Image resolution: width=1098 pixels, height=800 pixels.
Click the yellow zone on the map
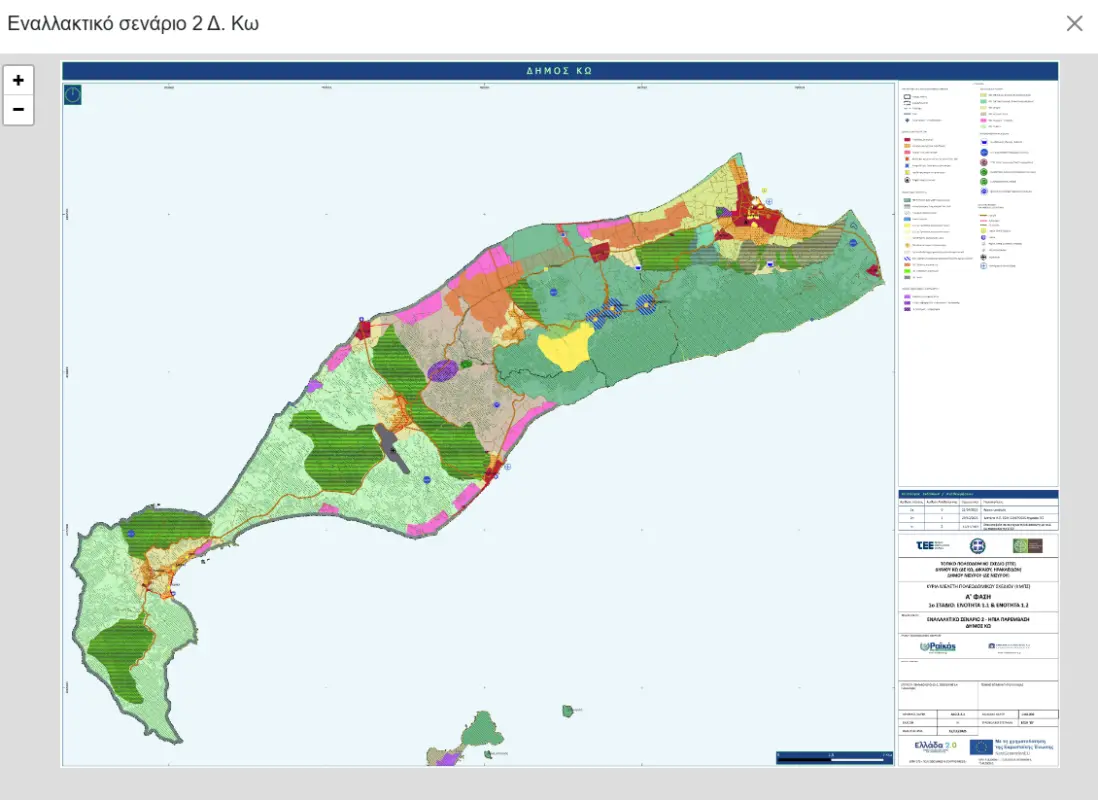pyautogui.click(x=566, y=346)
